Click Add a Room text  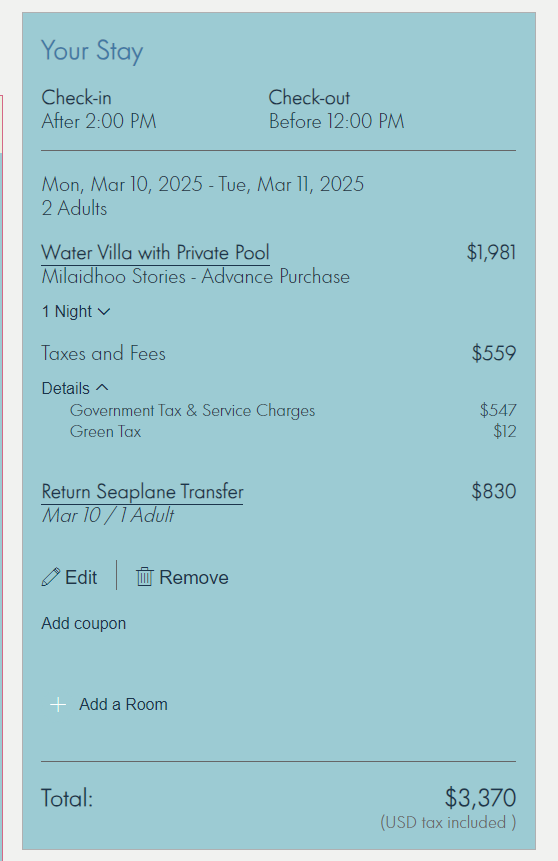tap(123, 705)
